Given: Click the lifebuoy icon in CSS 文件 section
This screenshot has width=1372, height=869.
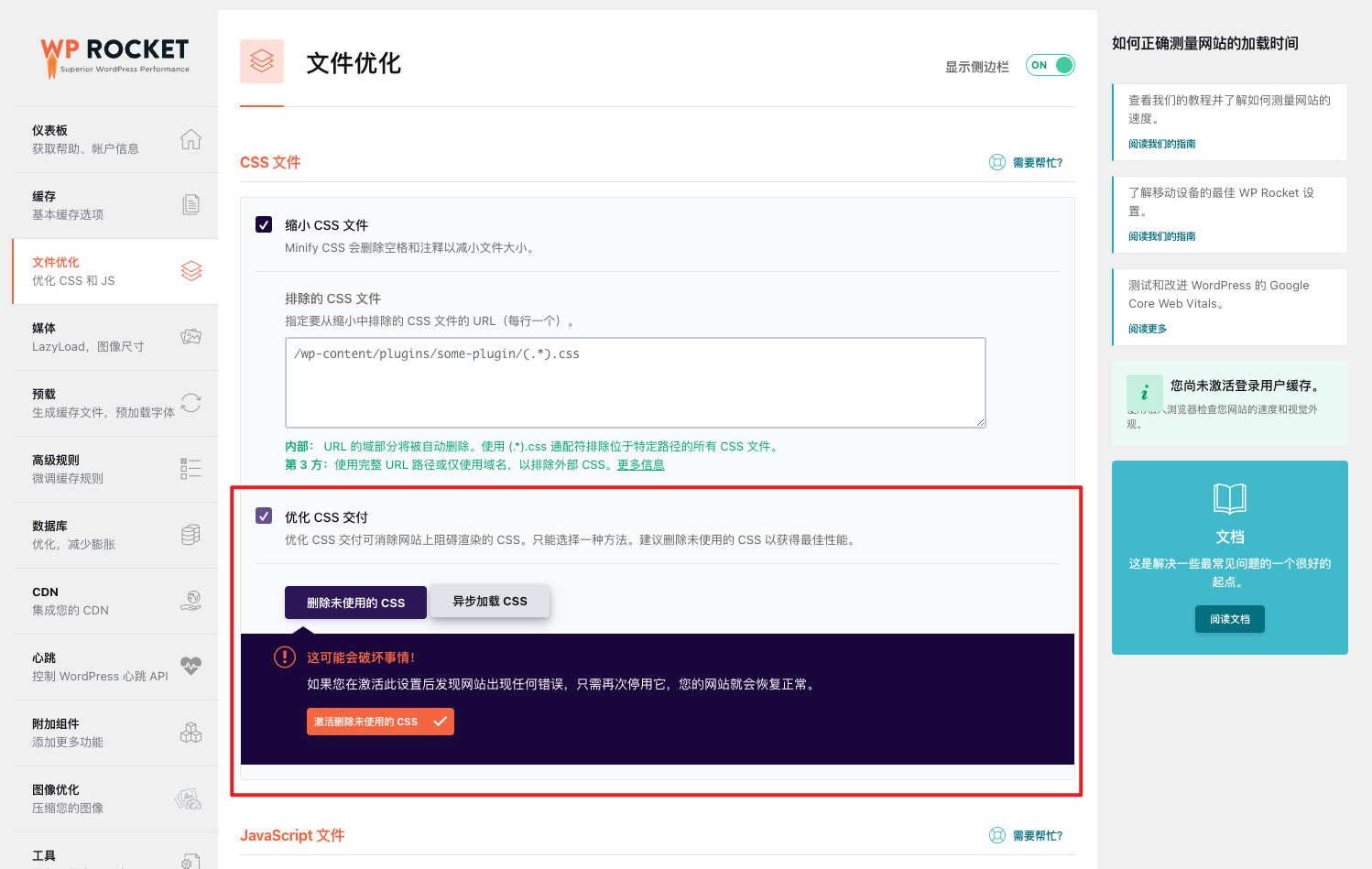Looking at the screenshot, I should coord(997,162).
